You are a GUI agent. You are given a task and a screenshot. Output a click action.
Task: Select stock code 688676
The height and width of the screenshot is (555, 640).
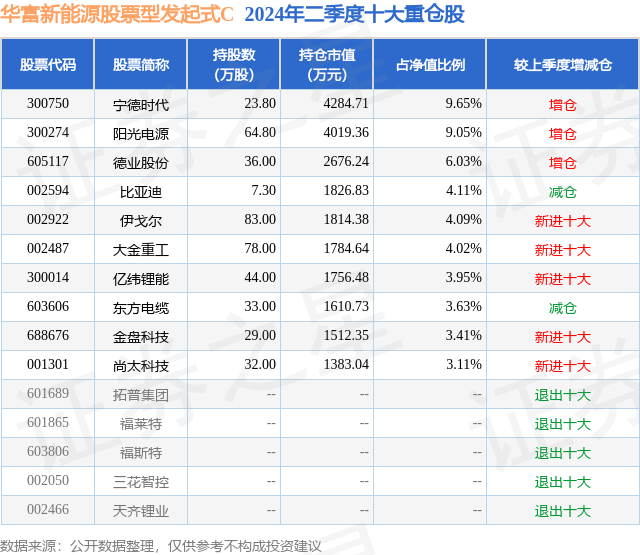click(48, 335)
